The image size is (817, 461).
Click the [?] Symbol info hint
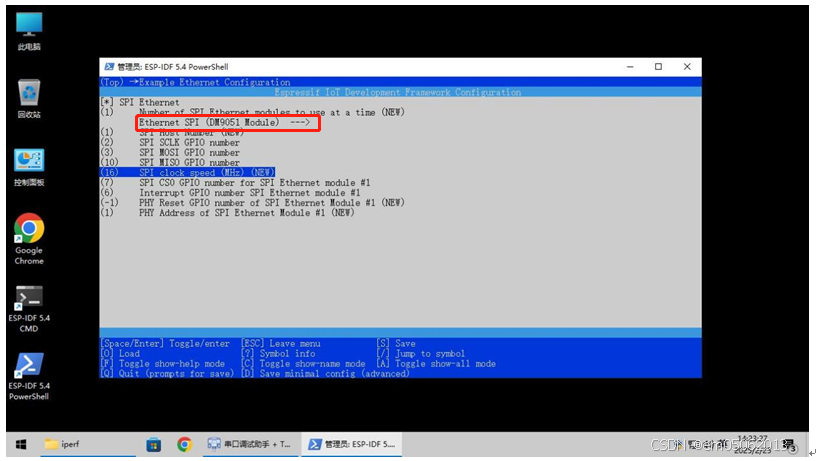[278, 354]
